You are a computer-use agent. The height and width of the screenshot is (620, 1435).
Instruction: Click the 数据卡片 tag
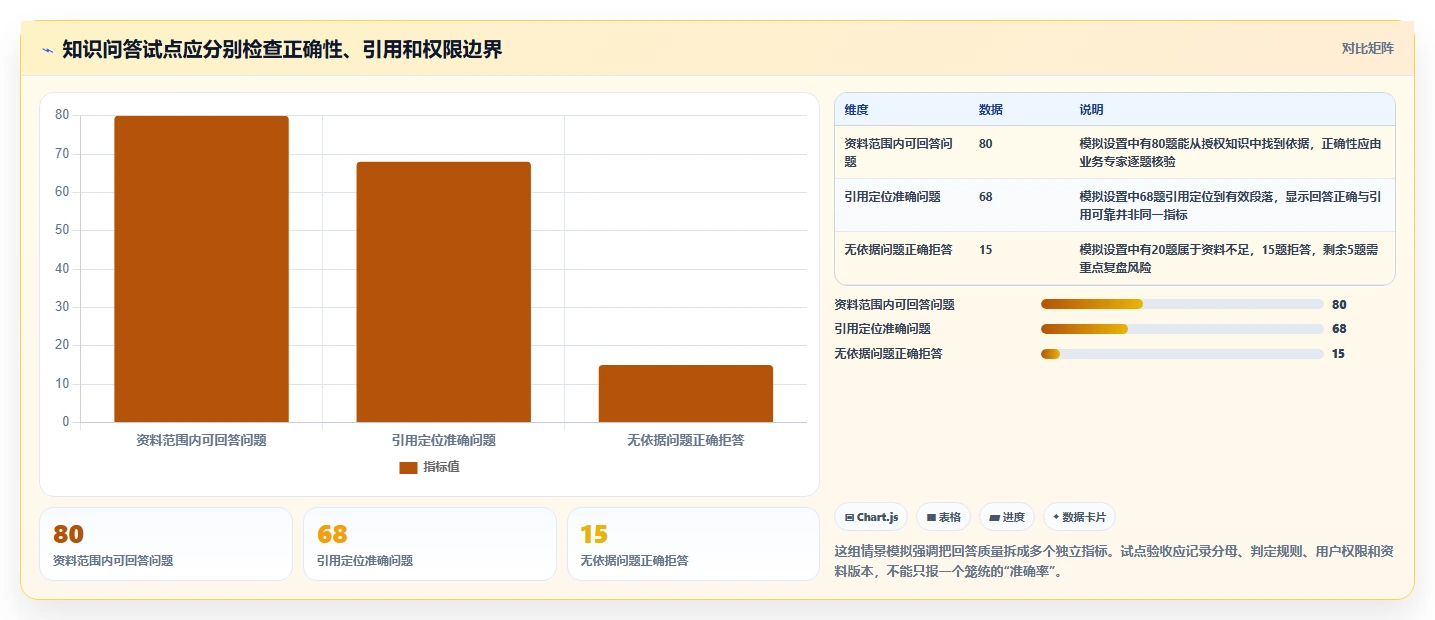[x=1079, y=517]
